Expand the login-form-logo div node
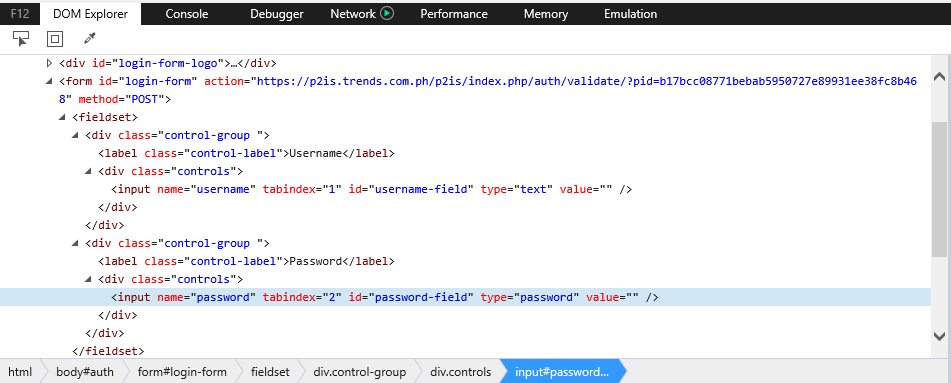The image size is (951, 383). (x=50, y=63)
